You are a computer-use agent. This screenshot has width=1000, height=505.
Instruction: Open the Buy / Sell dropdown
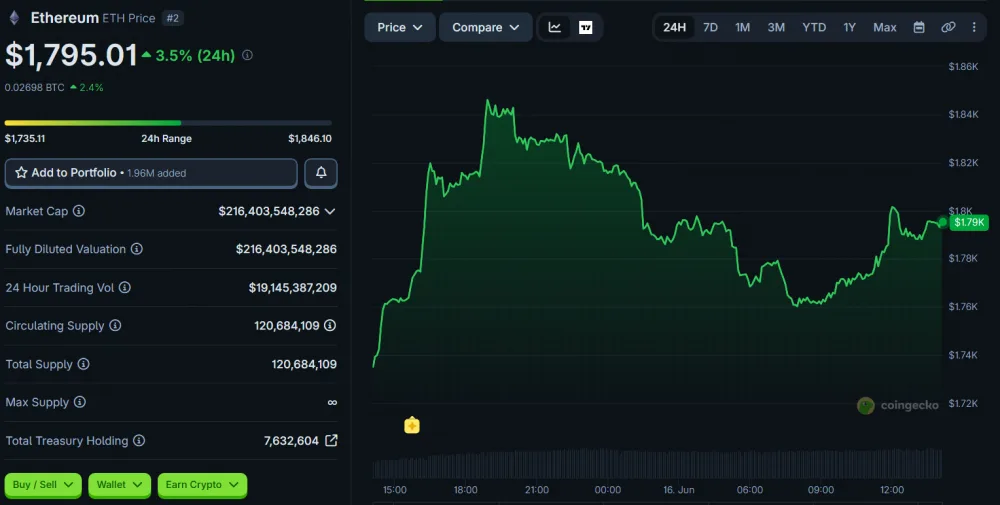pyautogui.click(x=43, y=485)
